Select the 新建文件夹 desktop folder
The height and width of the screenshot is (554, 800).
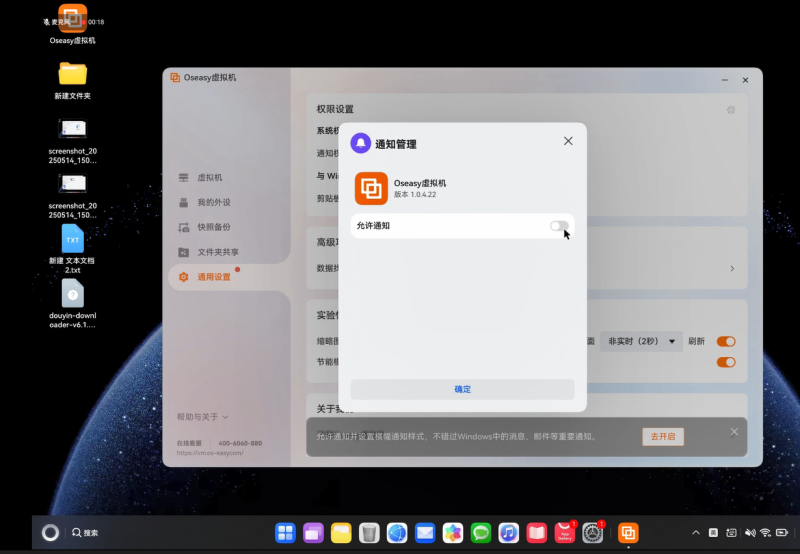pos(72,81)
